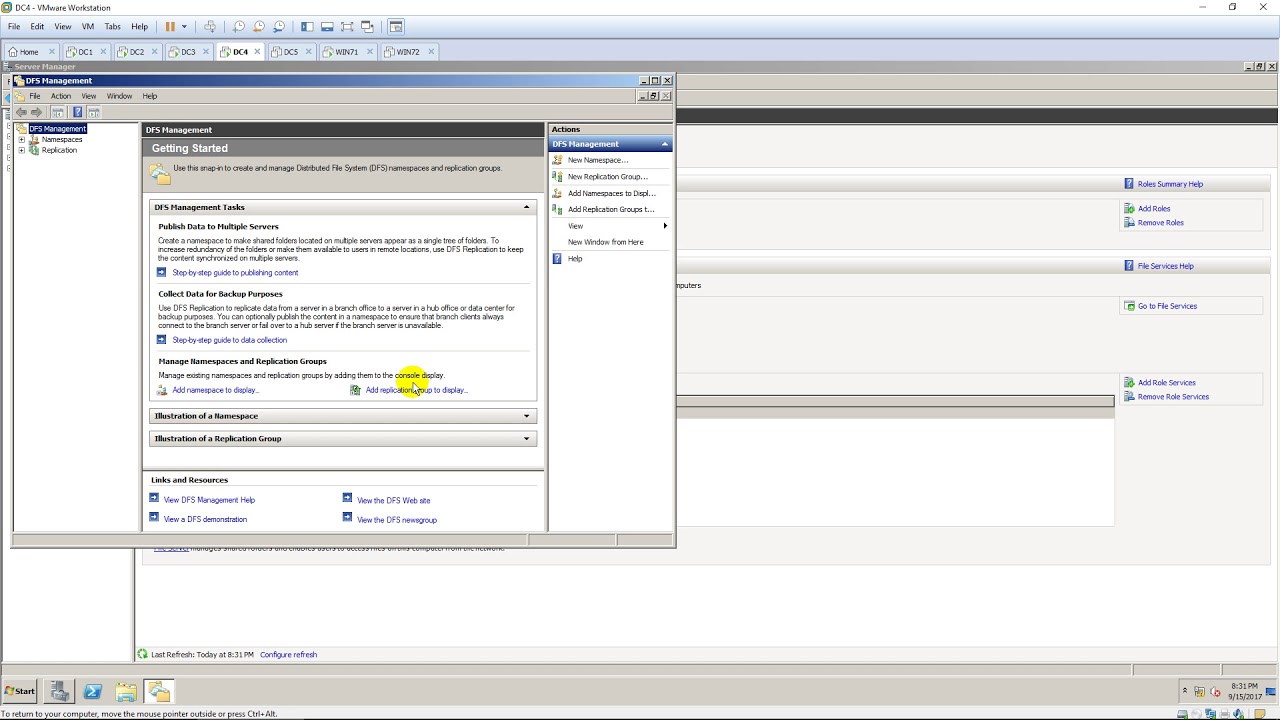Open the VMware snapshot manager icon

tap(279, 27)
